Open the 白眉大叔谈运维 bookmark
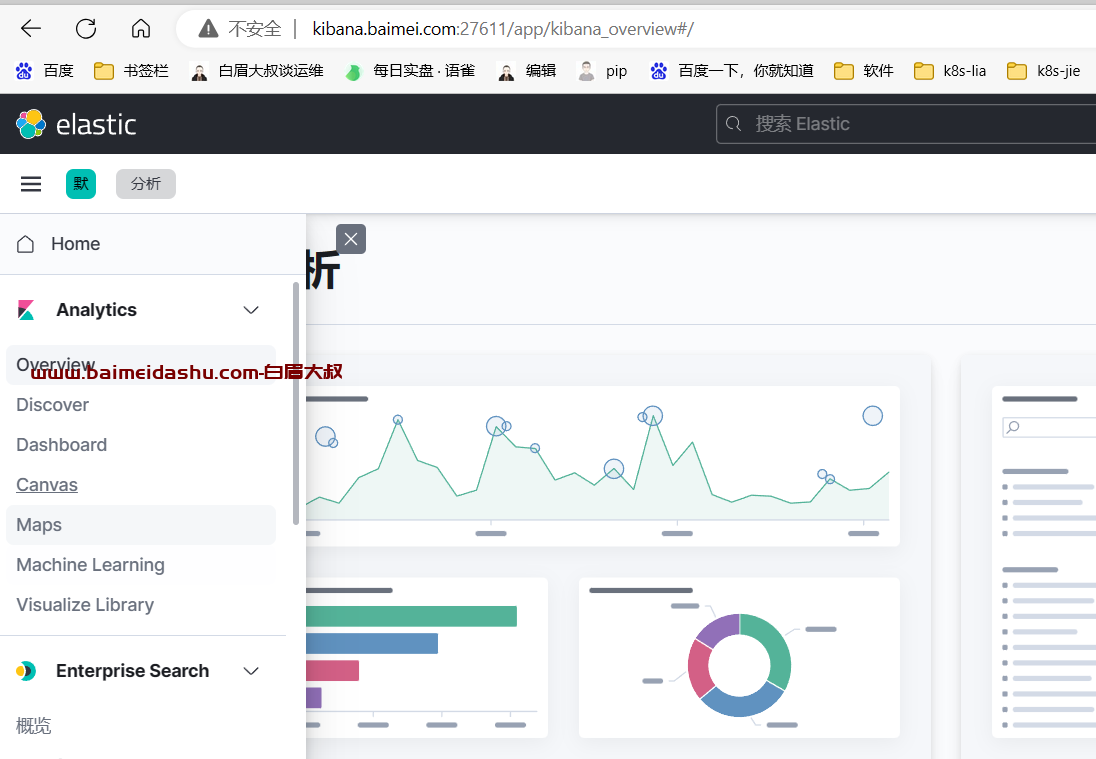 pos(257,71)
